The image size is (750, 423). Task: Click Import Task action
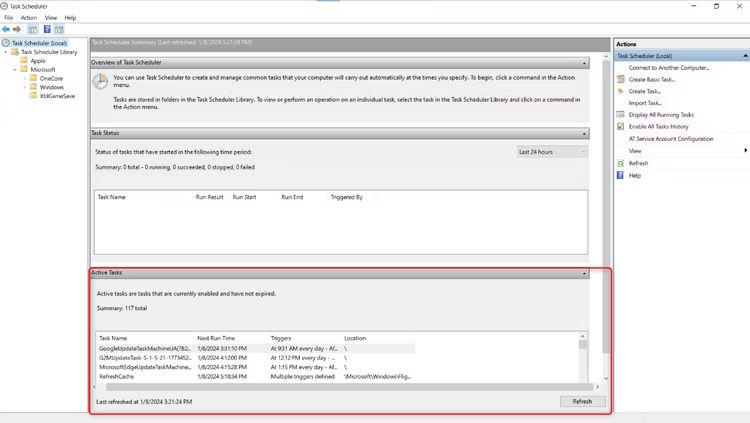click(x=645, y=103)
